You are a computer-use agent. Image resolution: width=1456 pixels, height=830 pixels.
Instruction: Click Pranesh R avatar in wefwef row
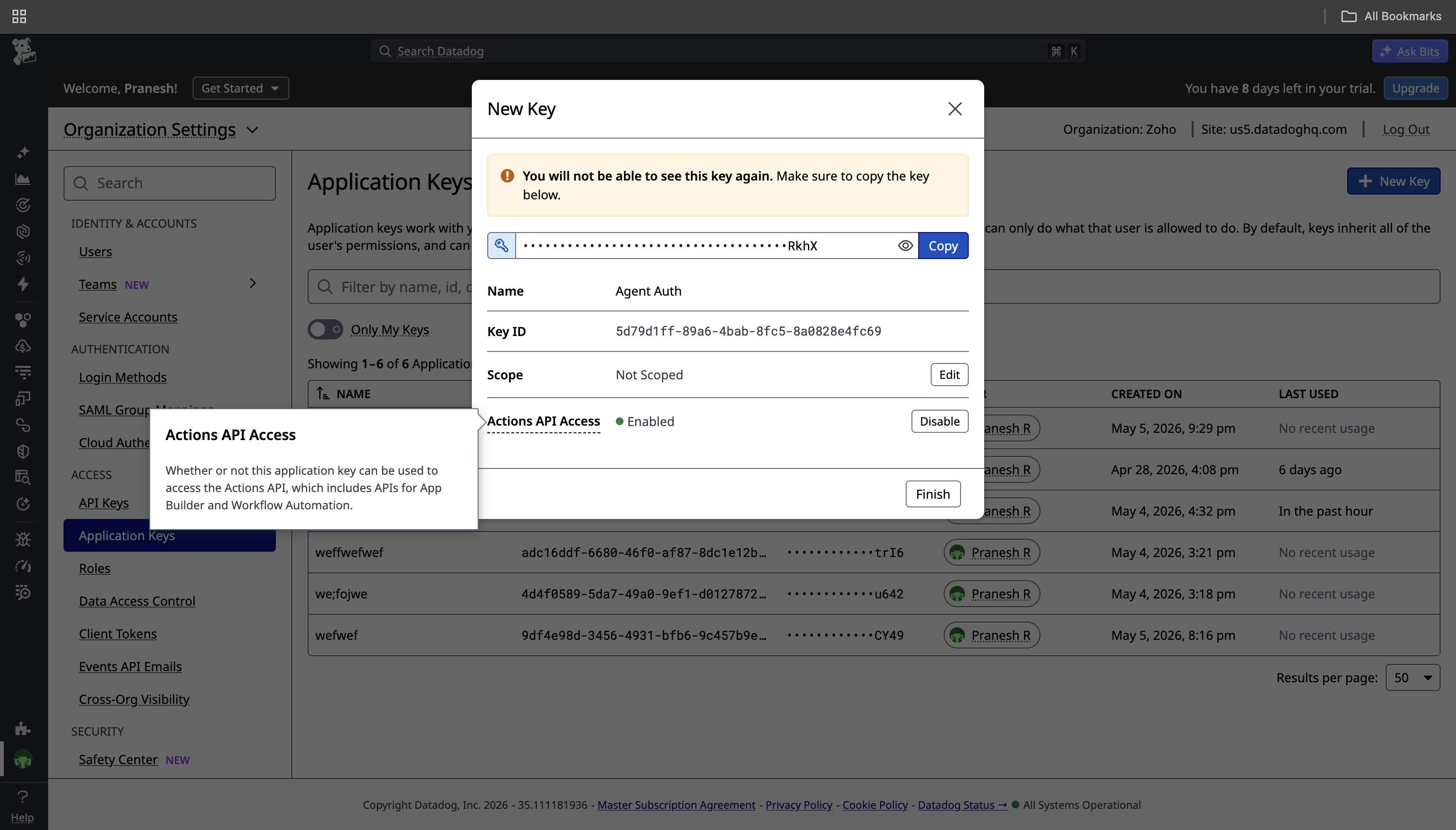pos(957,635)
